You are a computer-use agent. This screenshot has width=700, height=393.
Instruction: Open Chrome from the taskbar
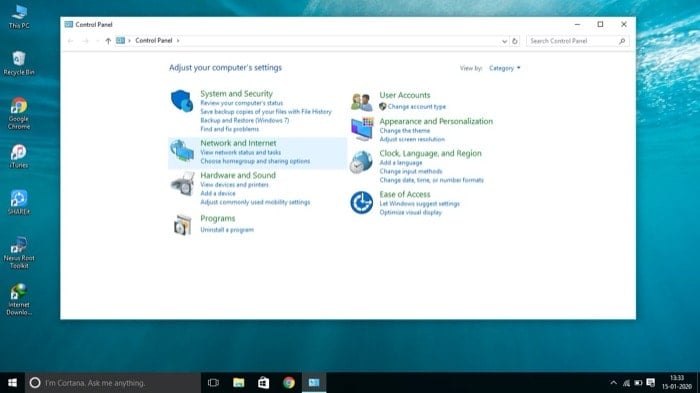pos(289,383)
